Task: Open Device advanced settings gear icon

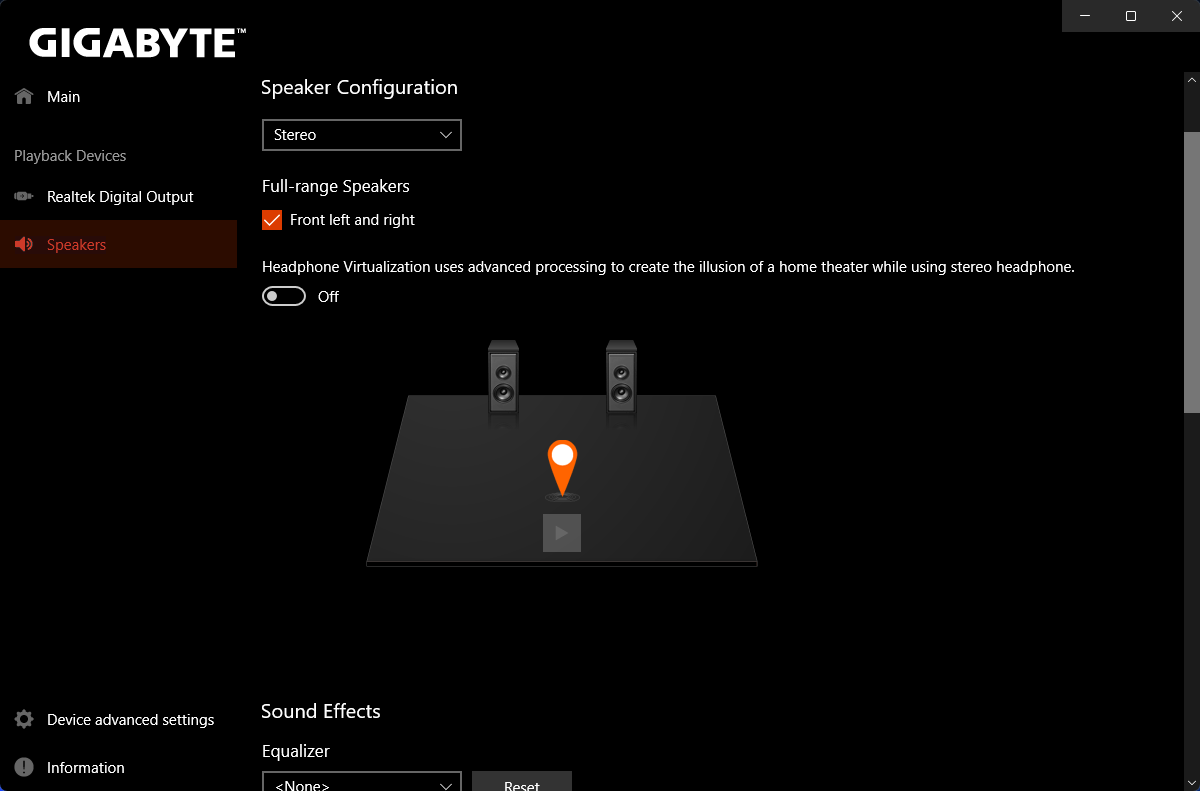Action: pyautogui.click(x=22, y=718)
